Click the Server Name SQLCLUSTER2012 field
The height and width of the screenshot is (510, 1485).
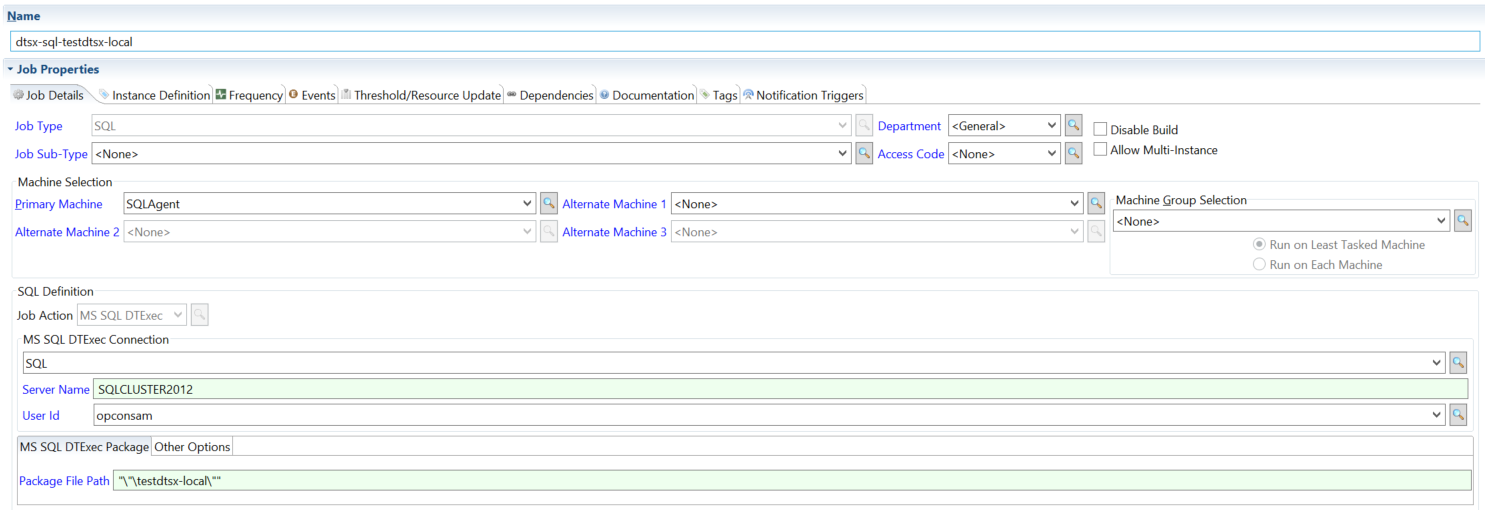coord(780,389)
